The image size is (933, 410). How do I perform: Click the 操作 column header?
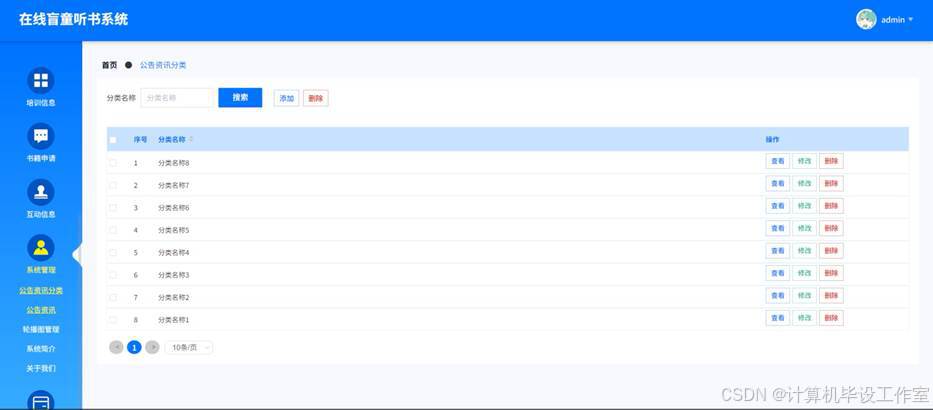click(772, 140)
